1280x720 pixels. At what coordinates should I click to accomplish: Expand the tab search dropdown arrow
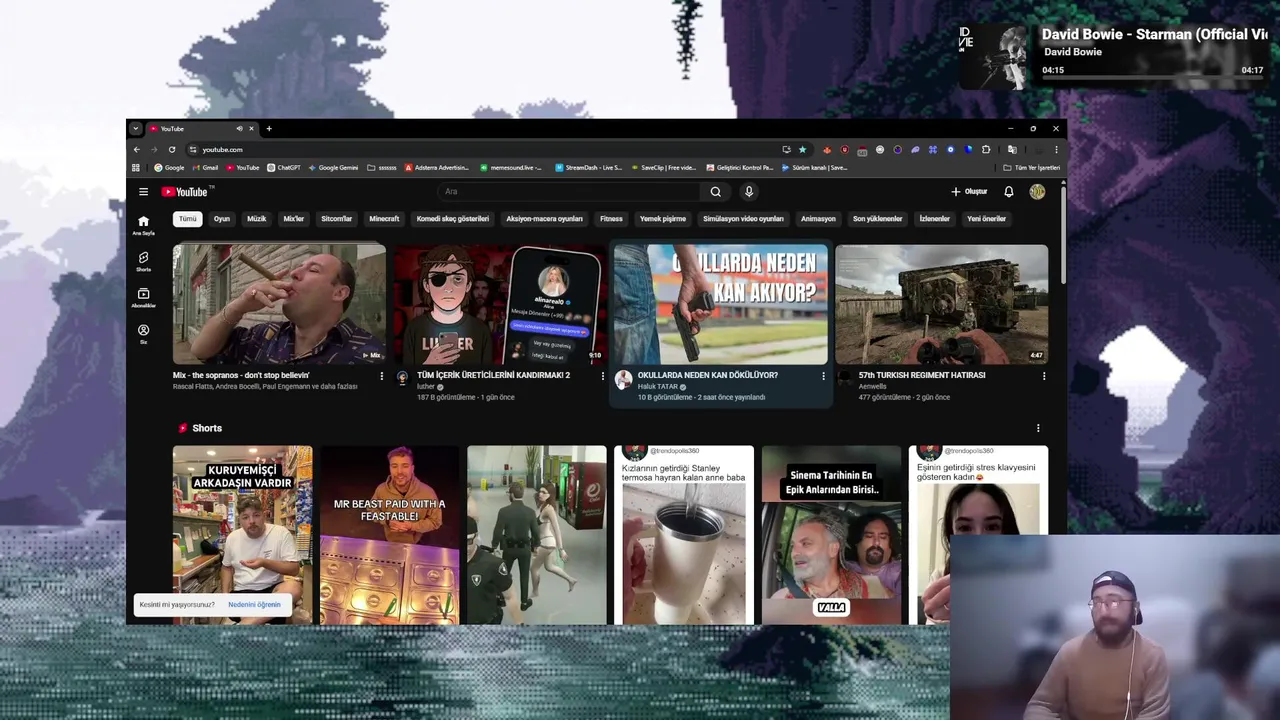coord(136,129)
